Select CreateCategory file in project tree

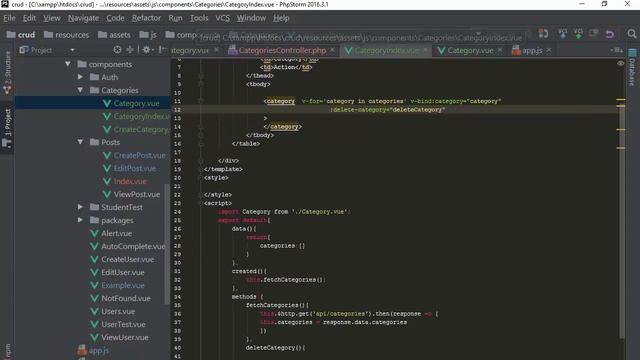pos(136,129)
